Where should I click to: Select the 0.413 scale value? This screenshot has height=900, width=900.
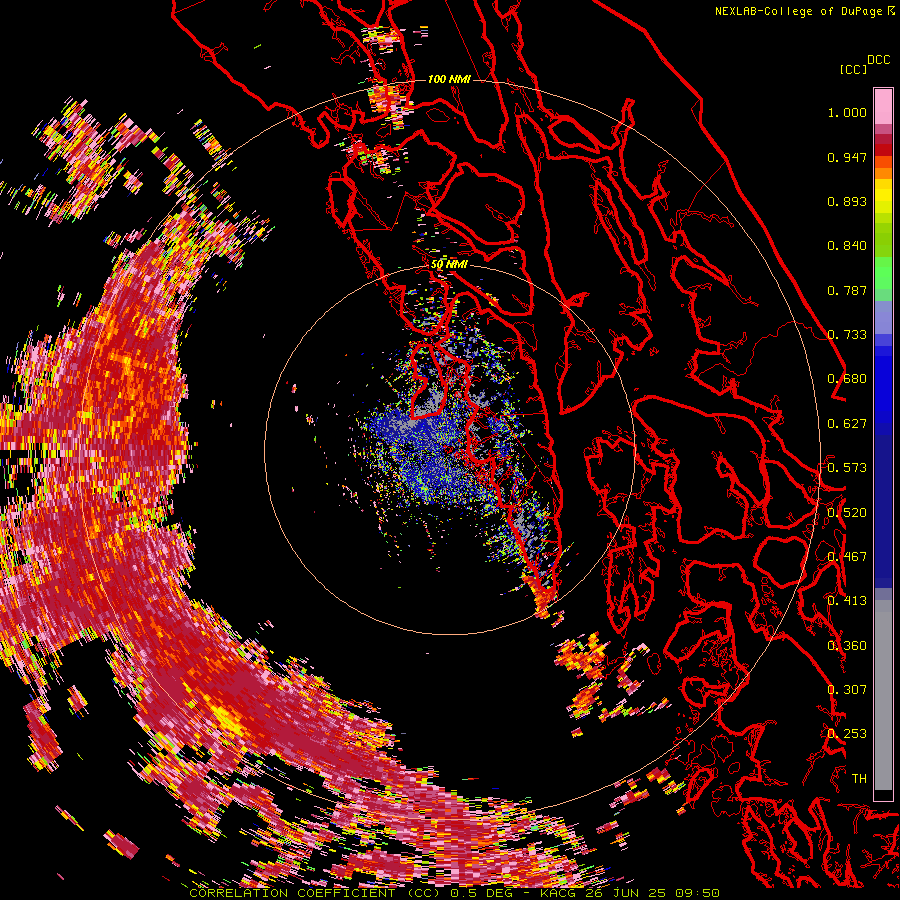pyautogui.click(x=847, y=601)
